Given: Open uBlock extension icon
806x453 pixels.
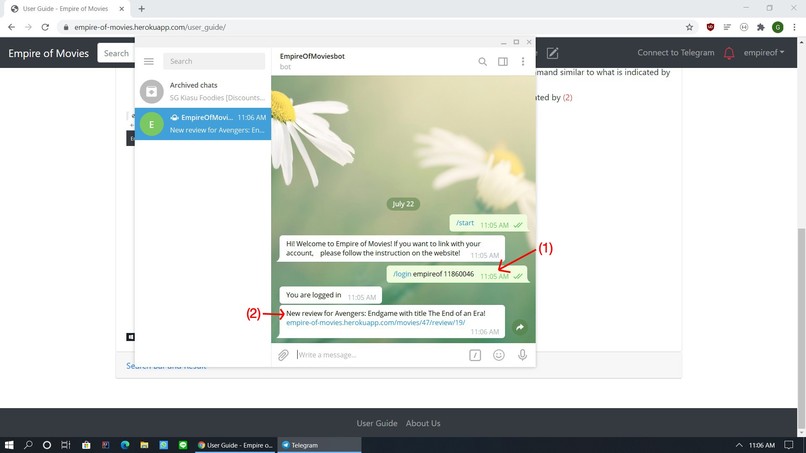Looking at the screenshot, I should point(710,27).
